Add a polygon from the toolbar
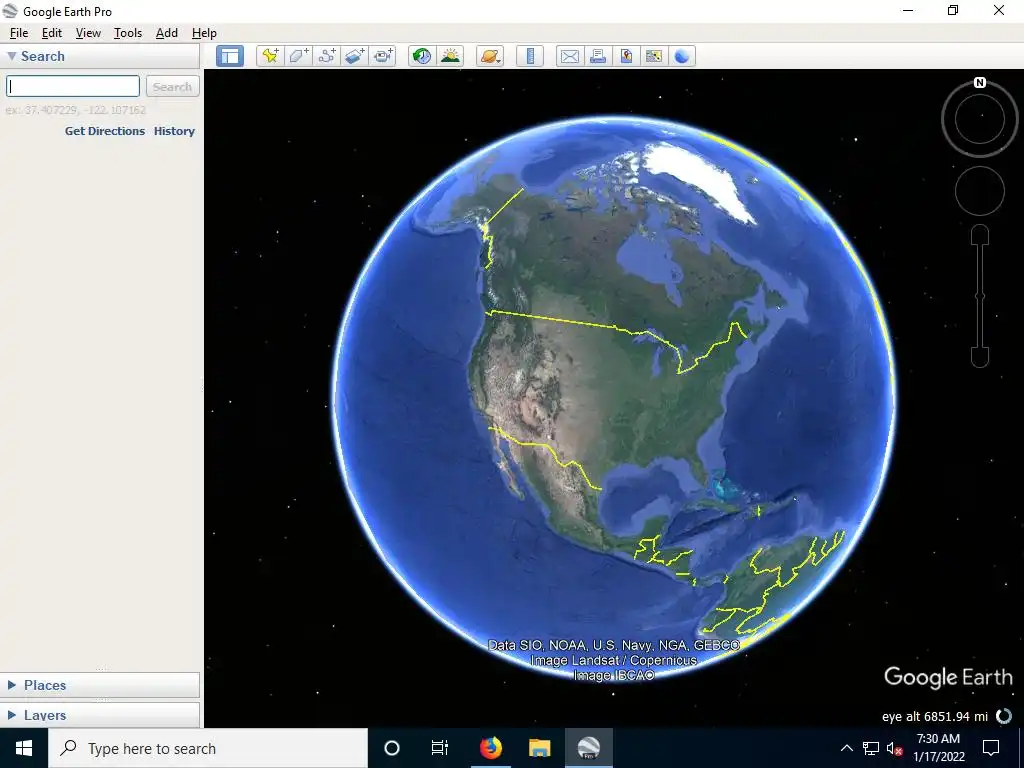 click(x=298, y=56)
